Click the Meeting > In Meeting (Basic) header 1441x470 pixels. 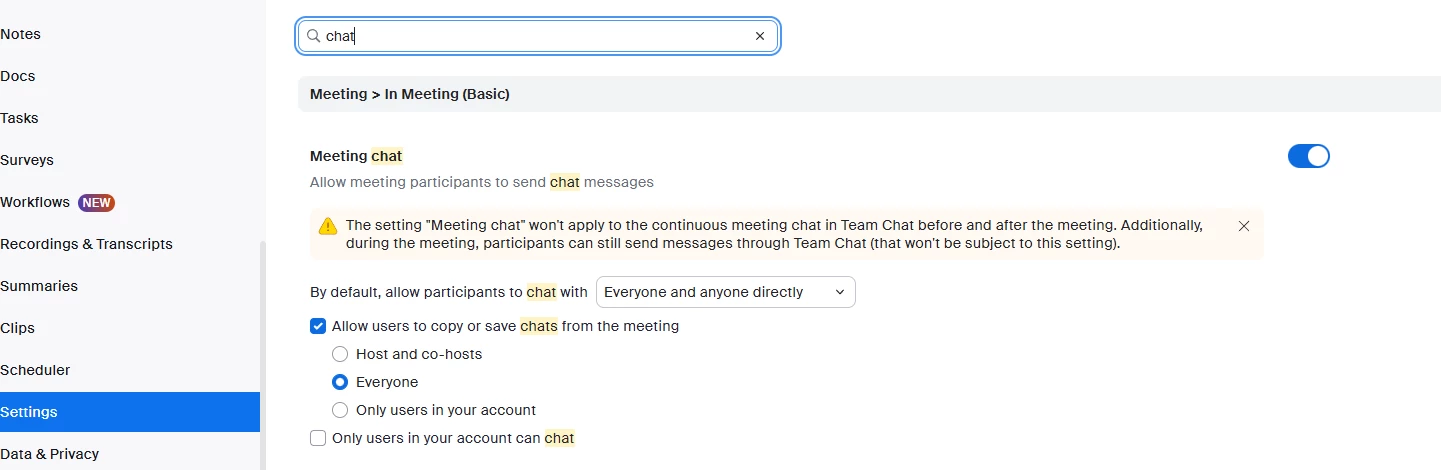(410, 94)
